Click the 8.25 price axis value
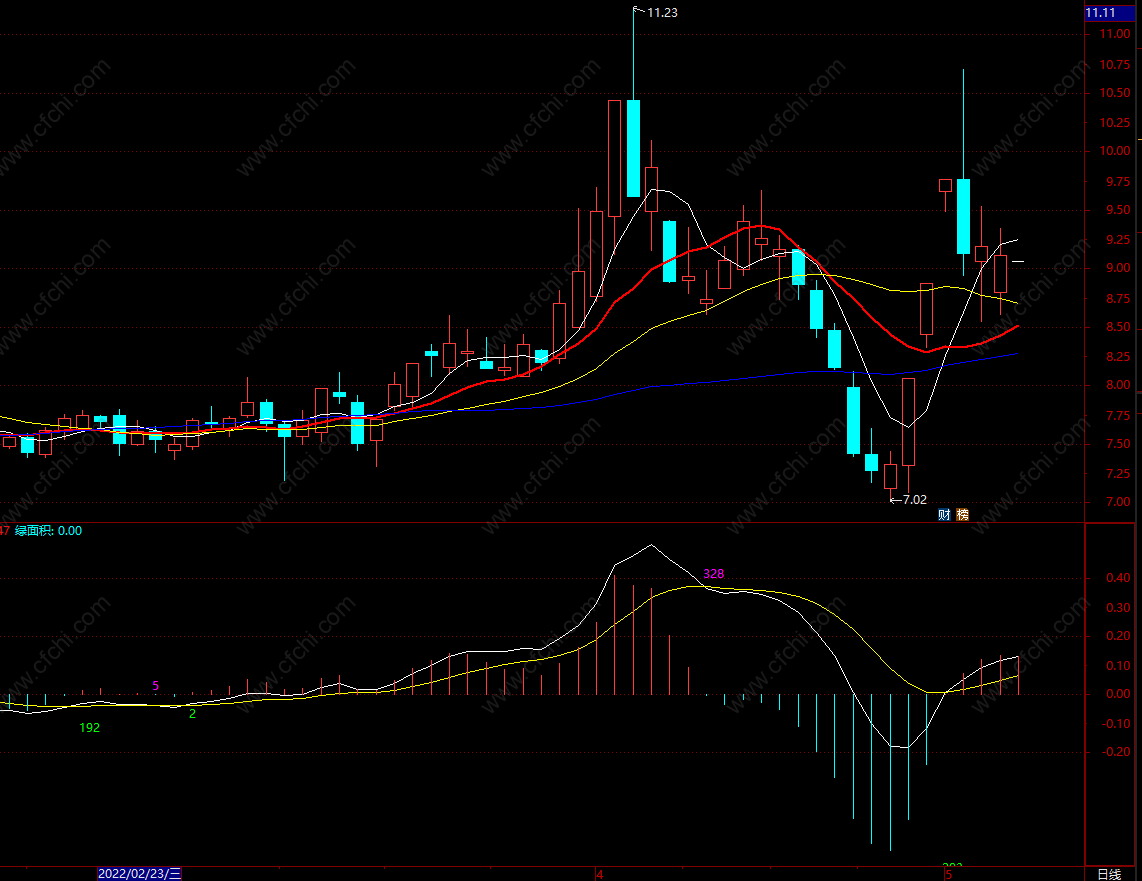The width and height of the screenshot is (1142, 881). click(1118, 357)
